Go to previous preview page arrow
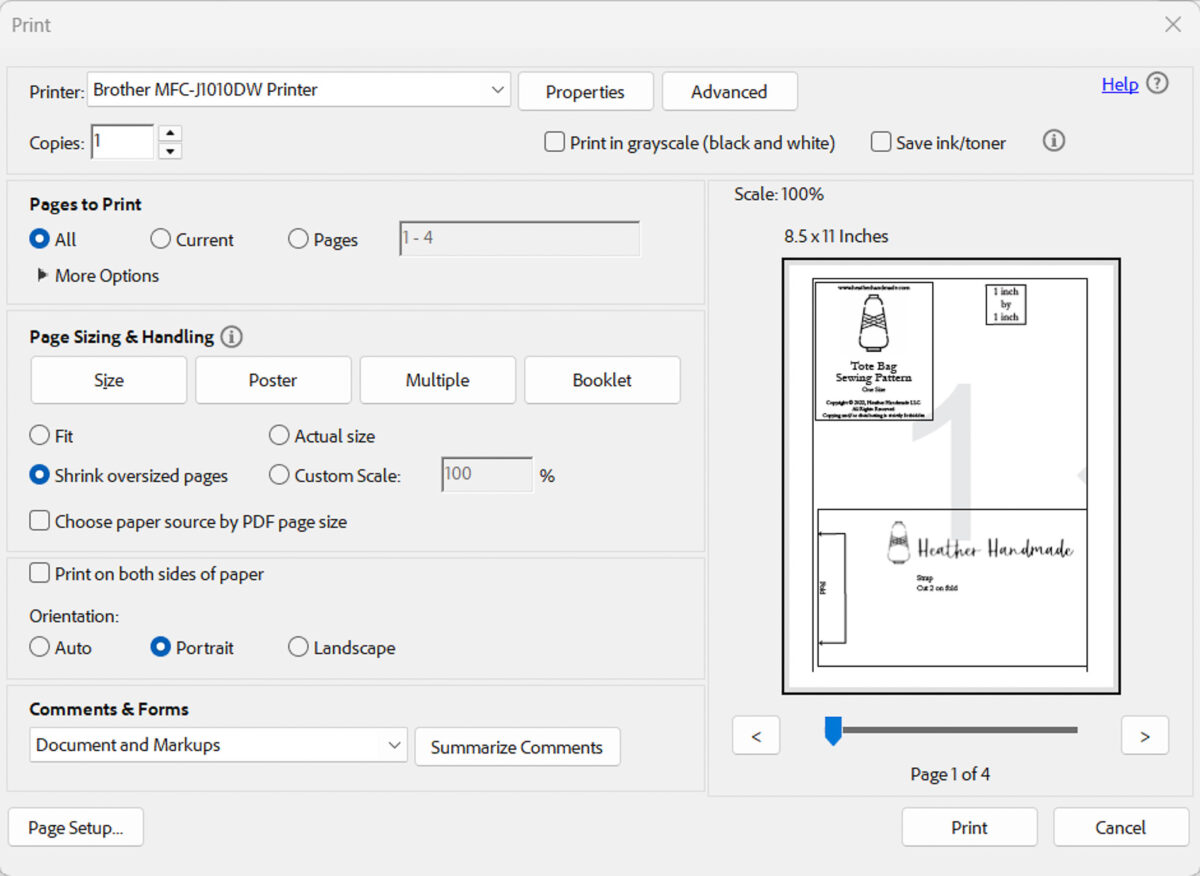The height and width of the screenshot is (876, 1200). 756,736
